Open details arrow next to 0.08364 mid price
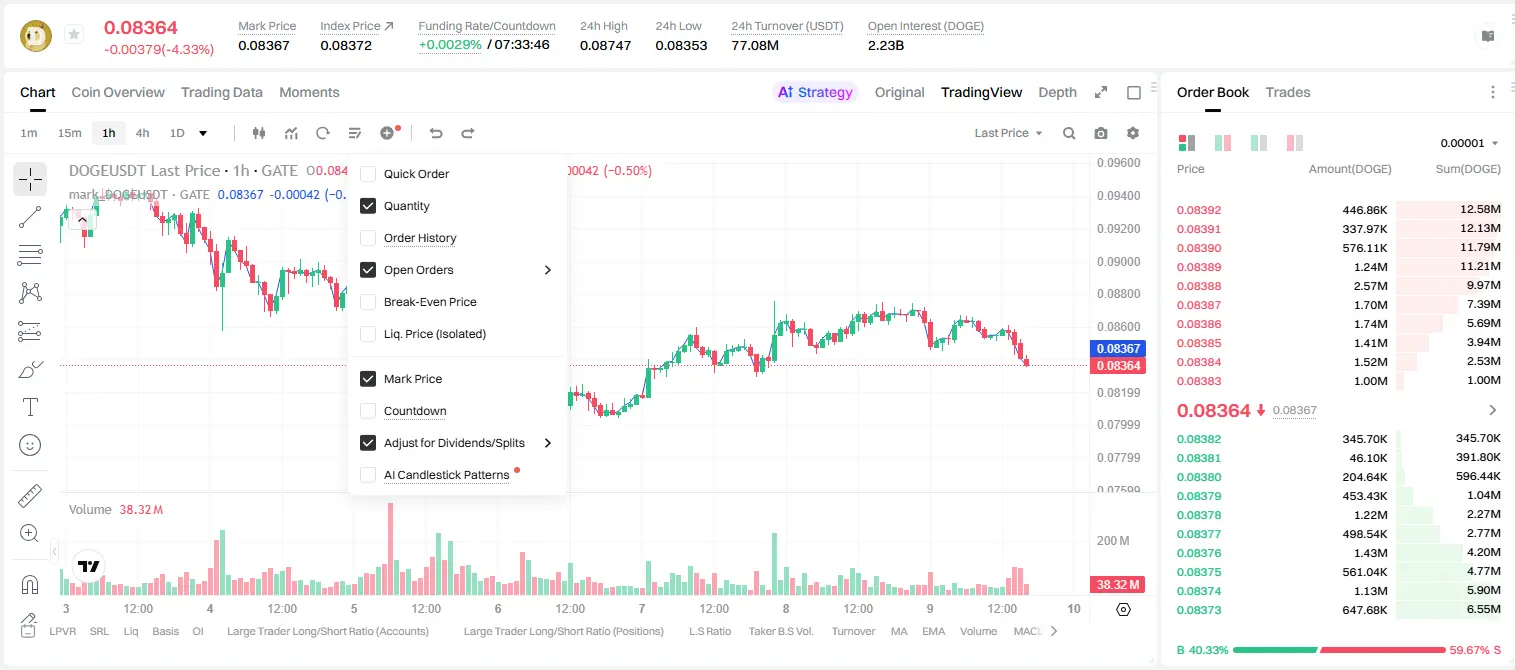 click(1493, 410)
